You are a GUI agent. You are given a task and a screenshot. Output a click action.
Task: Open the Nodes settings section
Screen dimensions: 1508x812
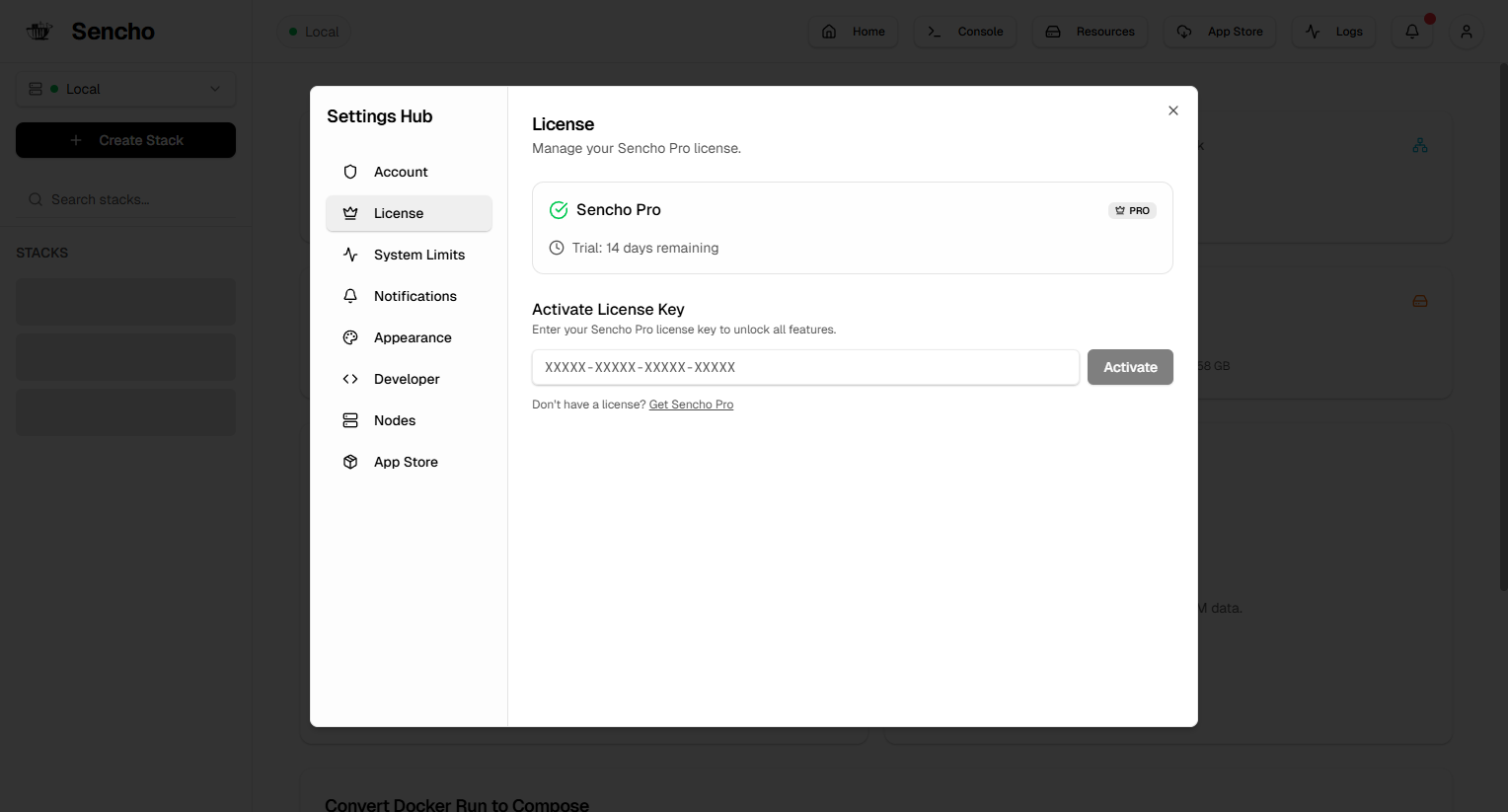pyautogui.click(x=409, y=420)
